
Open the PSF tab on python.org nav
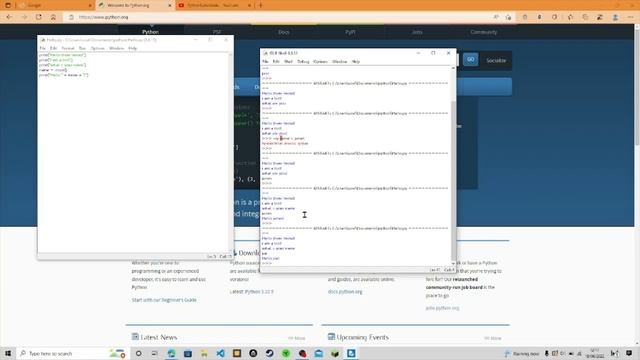pyautogui.click(x=217, y=32)
